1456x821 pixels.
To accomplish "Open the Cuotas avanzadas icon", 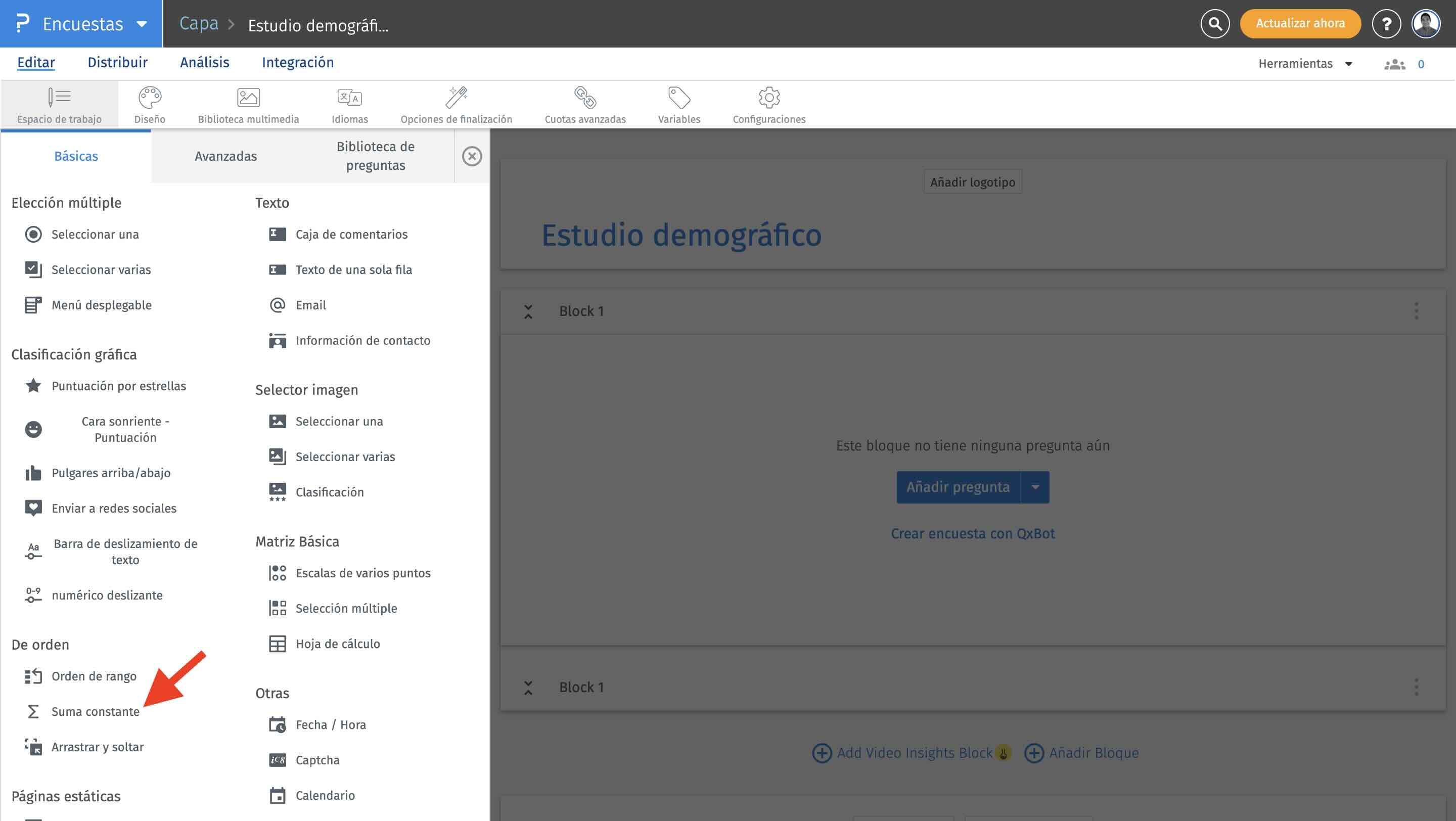I will coord(585,98).
